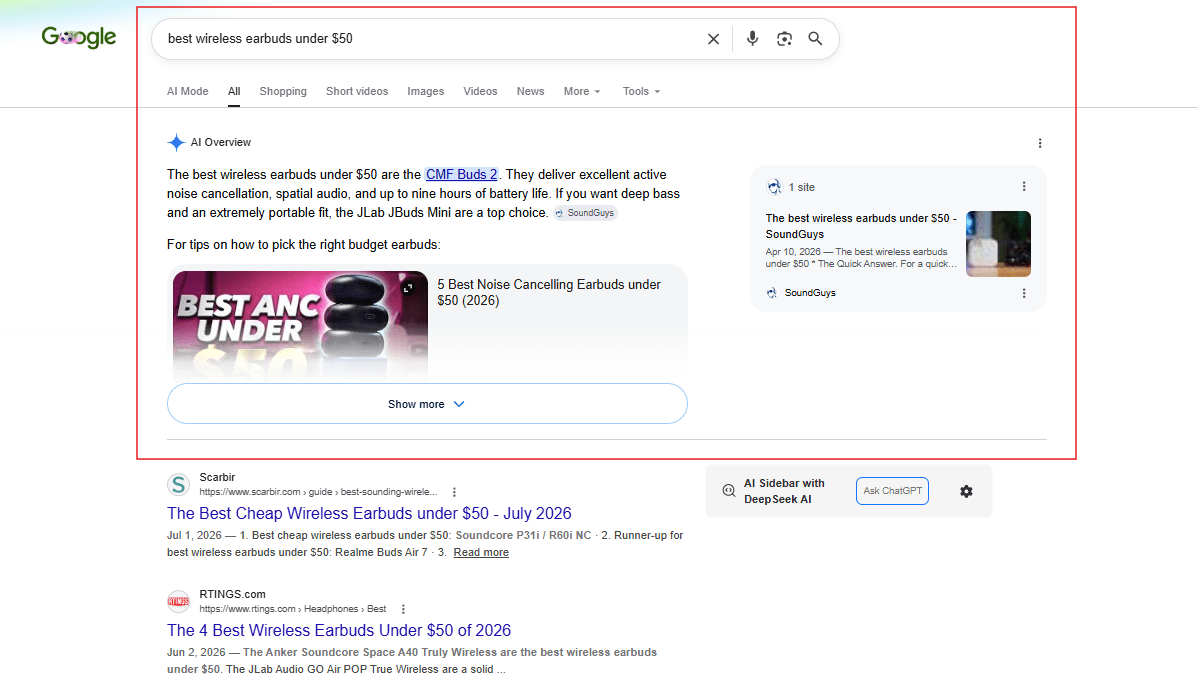
Task: Open AI Sidebar settings gear
Action: click(966, 491)
